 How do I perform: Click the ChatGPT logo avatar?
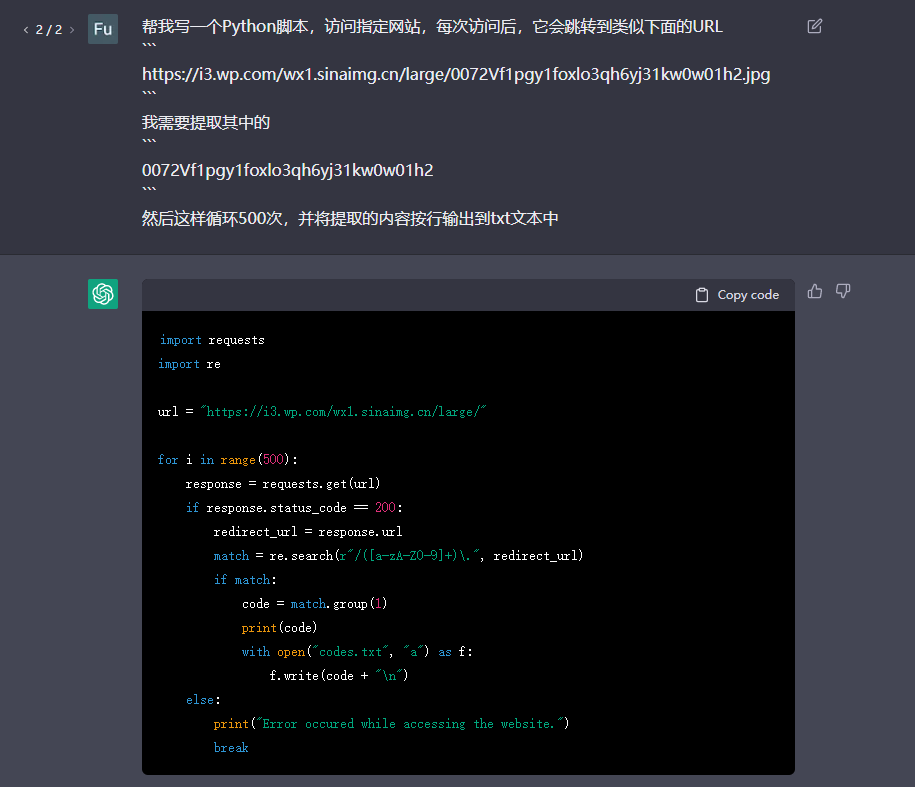[x=103, y=293]
